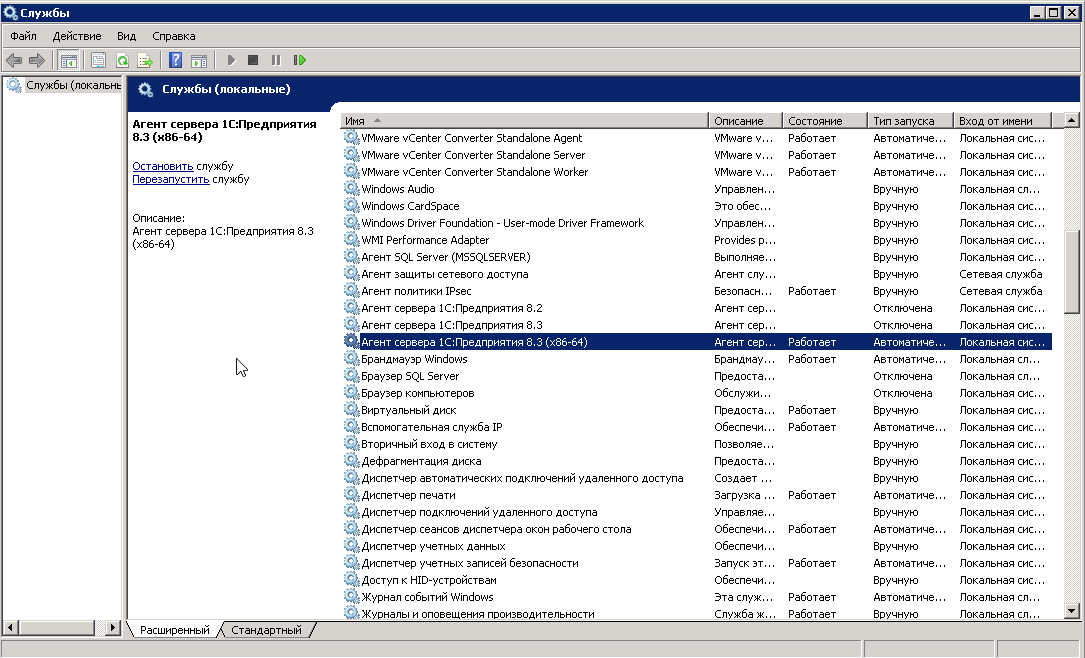Screen dimensions: 1085x658
Task: Click the vertical scrollbar thumb of the services list
Action: tap(1072, 272)
